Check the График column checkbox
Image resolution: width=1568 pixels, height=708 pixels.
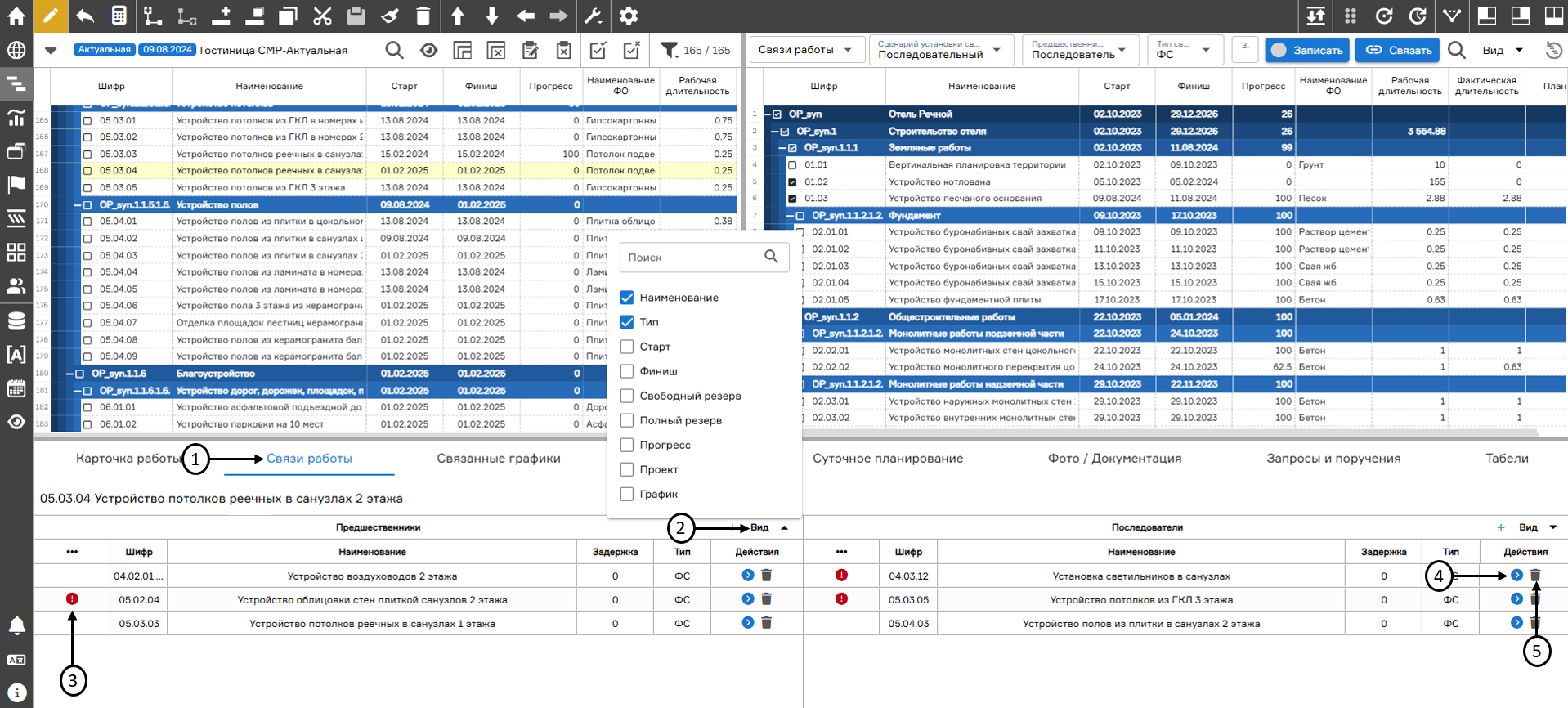[x=627, y=494]
